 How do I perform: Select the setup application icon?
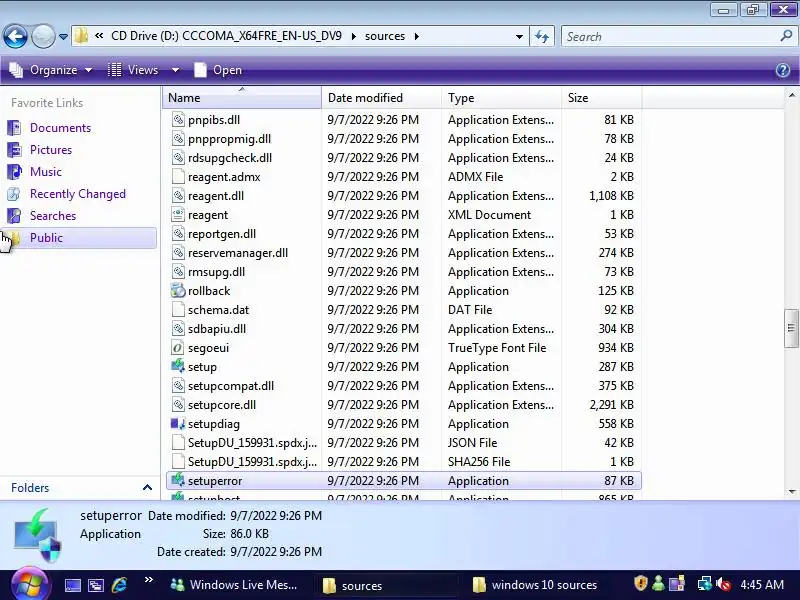pos(178,366)
